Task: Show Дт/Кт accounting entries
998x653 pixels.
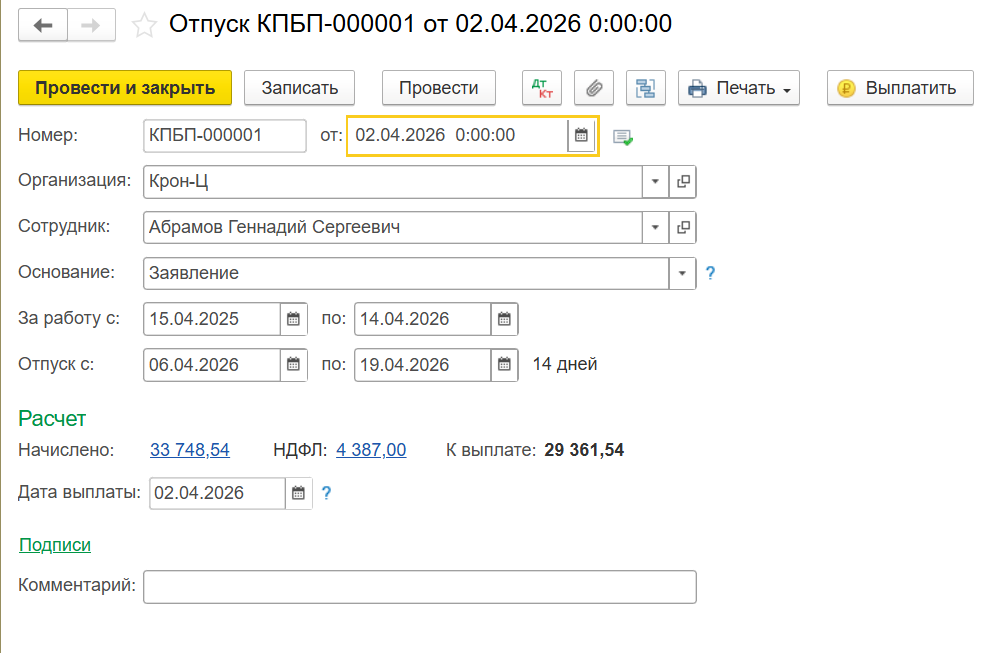Action: click(542, 88)
